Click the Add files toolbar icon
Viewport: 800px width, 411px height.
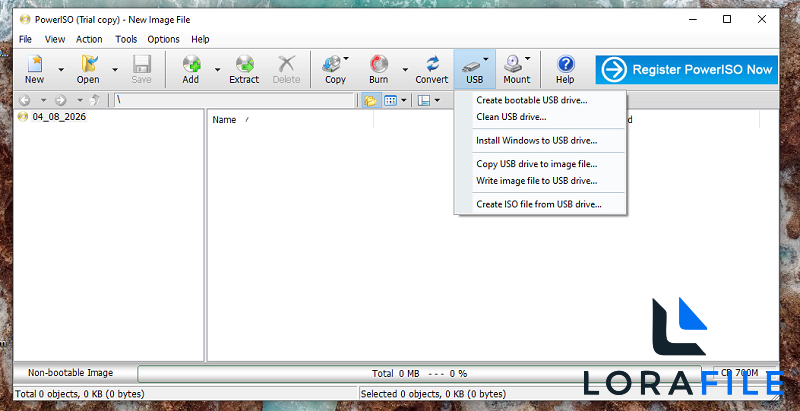191,69
